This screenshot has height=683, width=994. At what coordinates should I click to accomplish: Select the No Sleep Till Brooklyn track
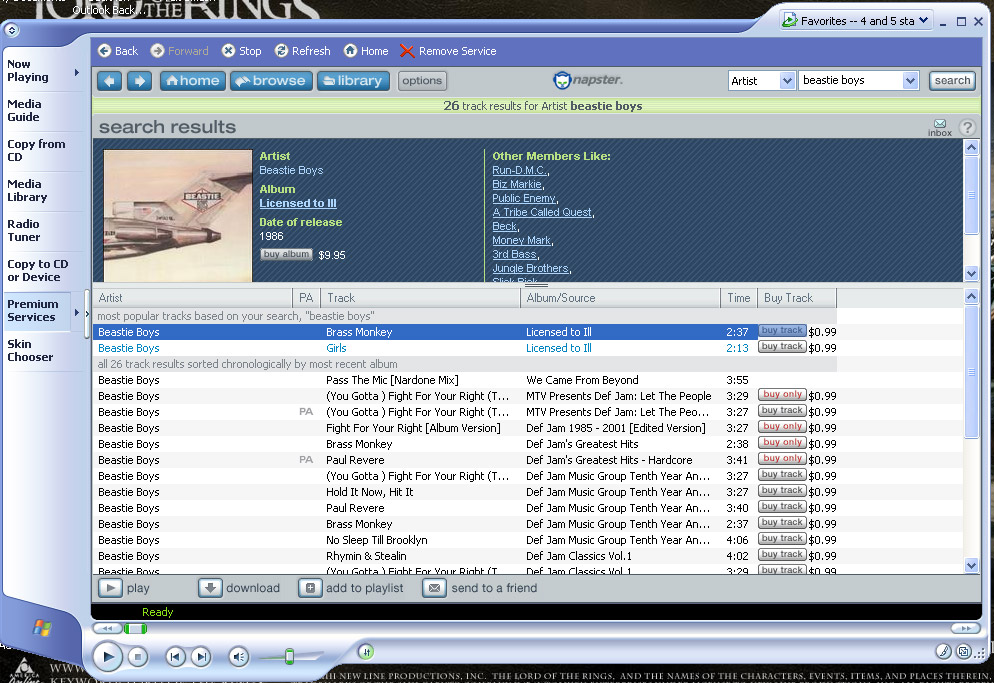465,540
